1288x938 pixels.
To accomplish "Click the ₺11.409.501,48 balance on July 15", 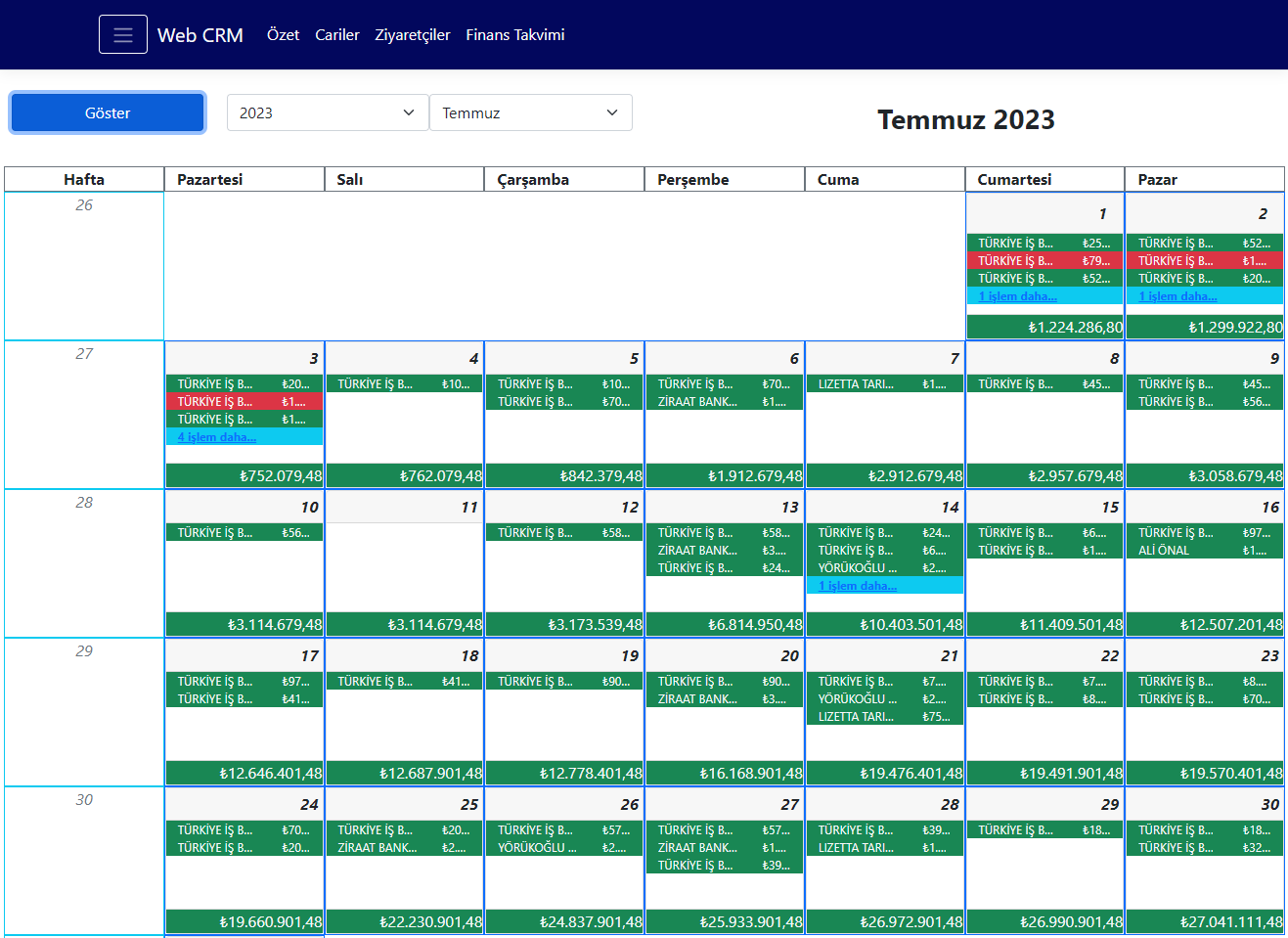I will coord(1044,624).
